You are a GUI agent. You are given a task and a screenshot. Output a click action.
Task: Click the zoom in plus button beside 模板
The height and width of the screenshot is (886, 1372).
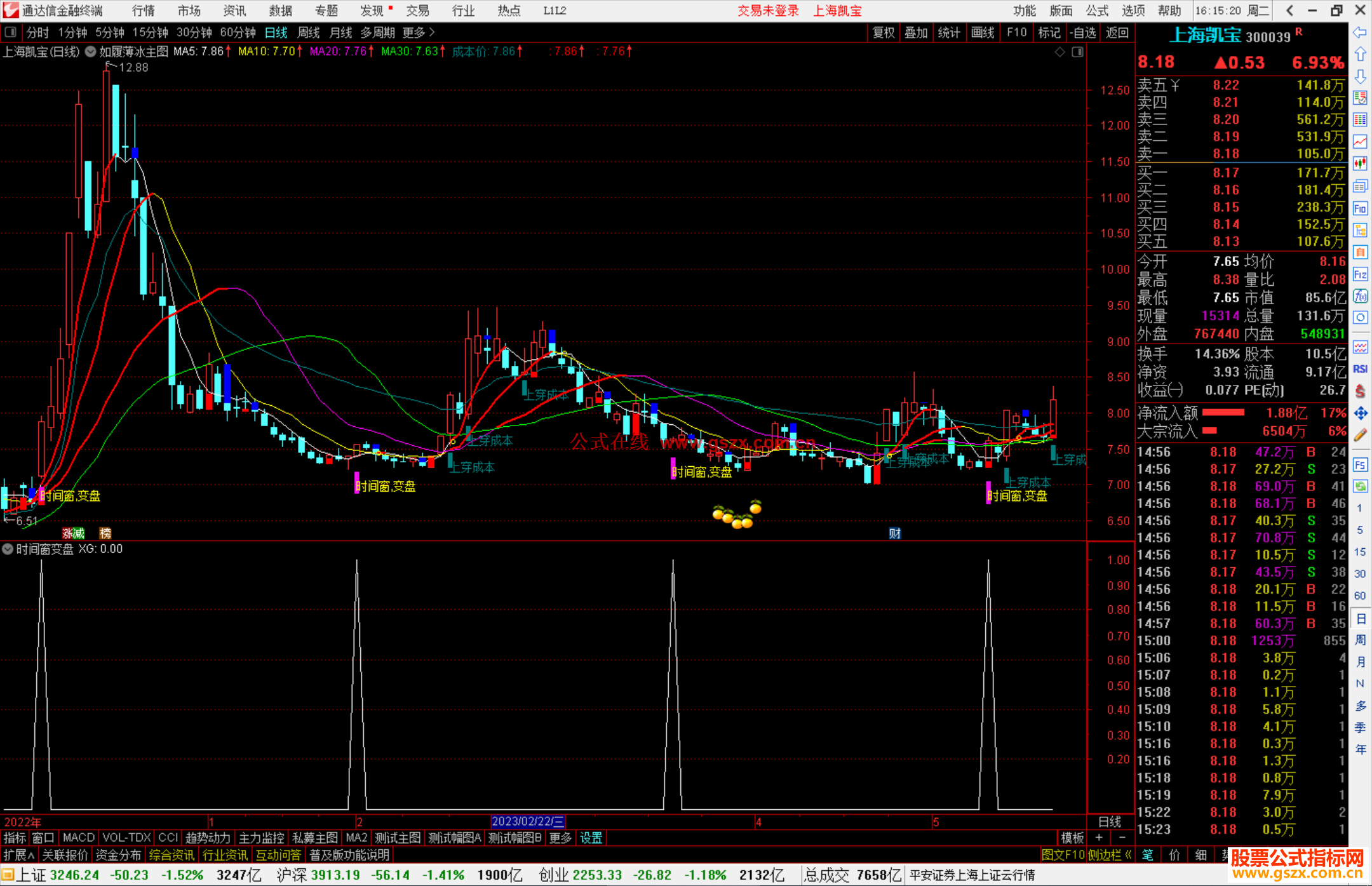[1099, 838]
